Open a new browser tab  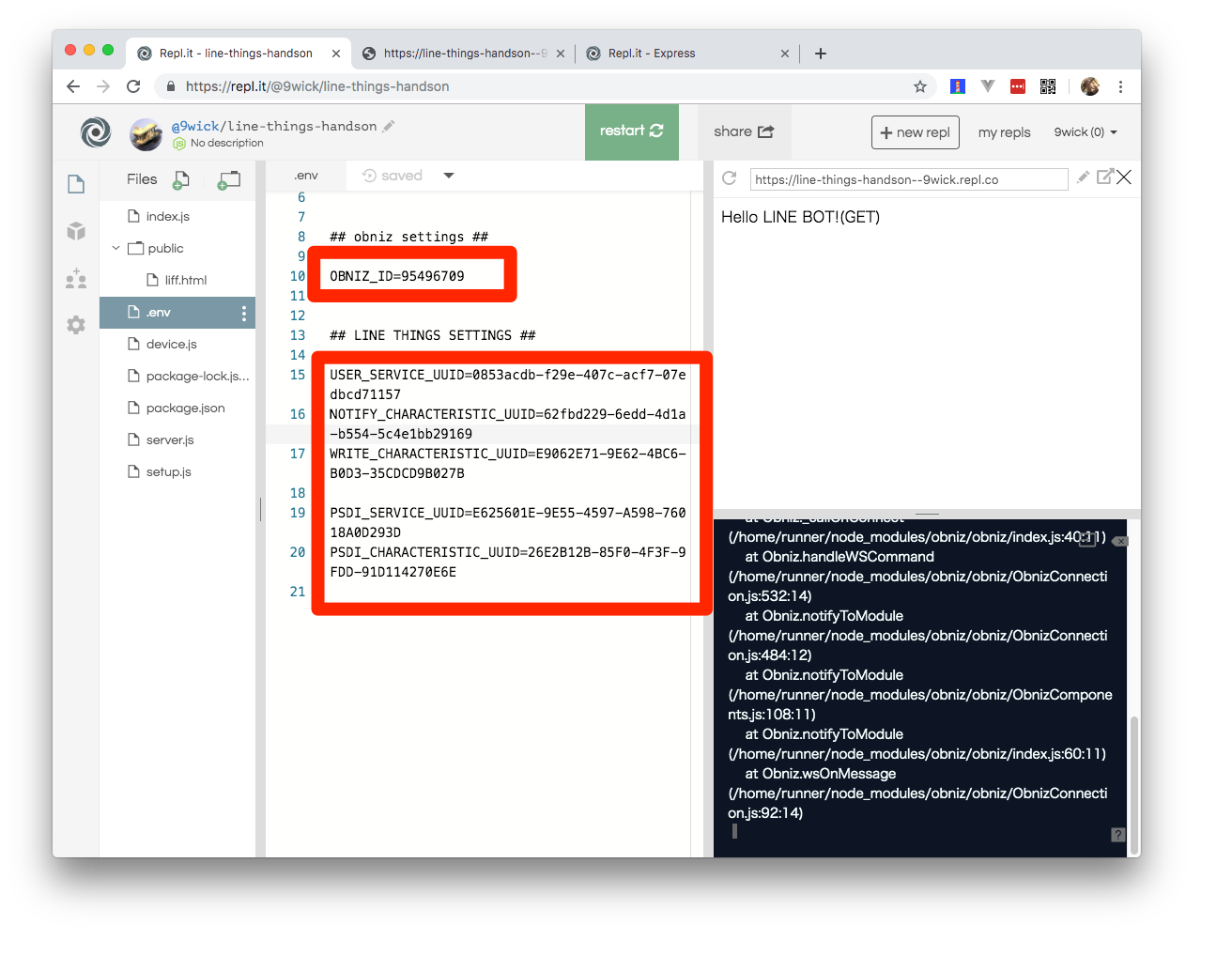coord(821,54)
